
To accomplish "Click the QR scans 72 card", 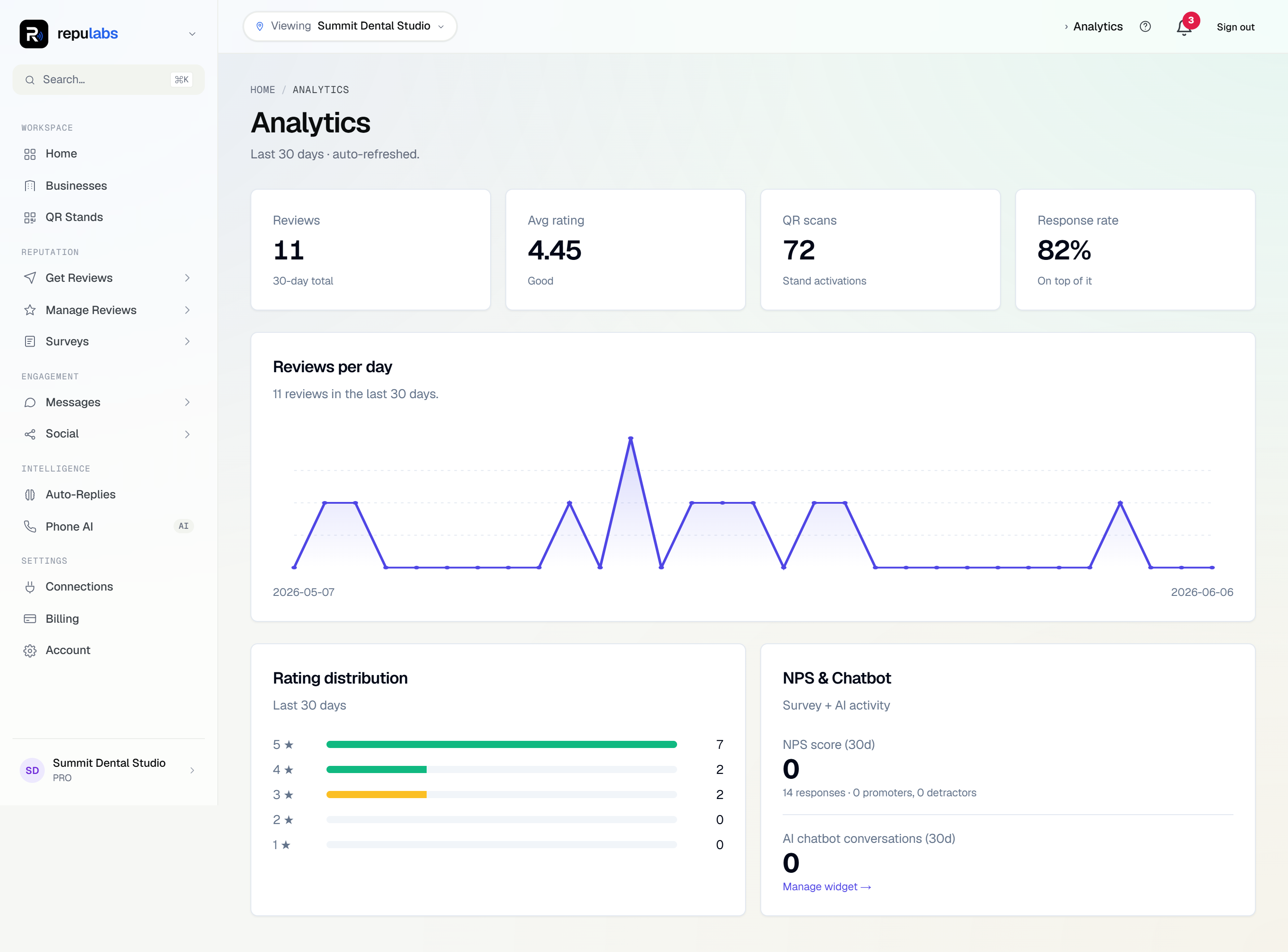I will 880,250.
